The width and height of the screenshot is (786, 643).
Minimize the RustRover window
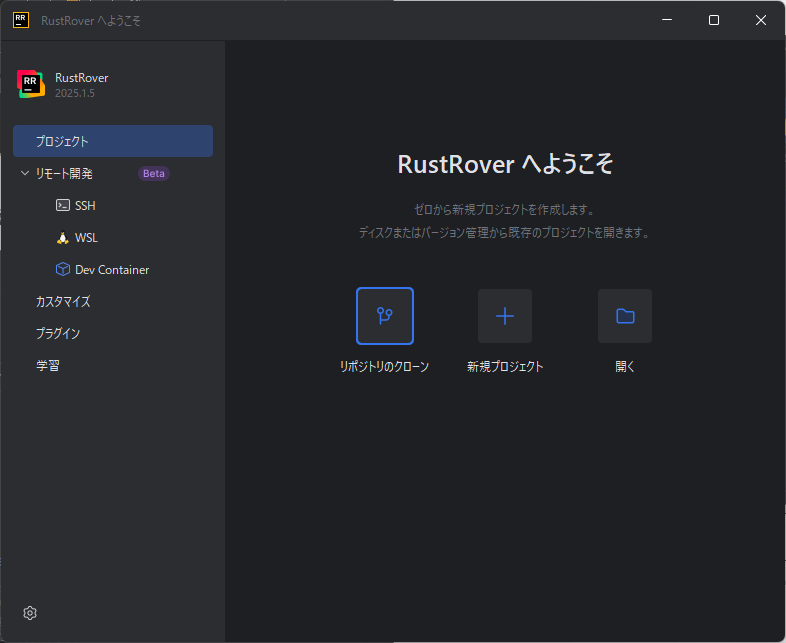[x=667, y=20]
